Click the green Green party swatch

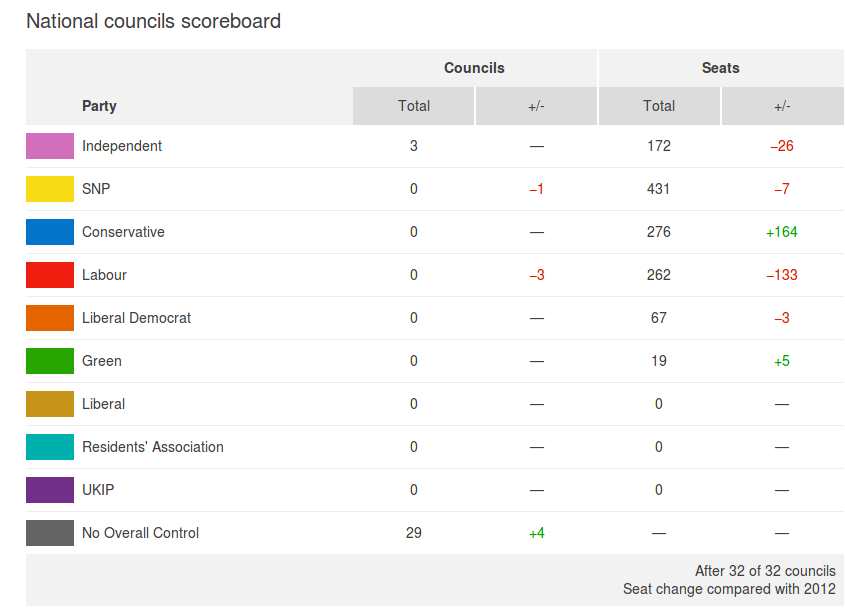tap(50, 361)
